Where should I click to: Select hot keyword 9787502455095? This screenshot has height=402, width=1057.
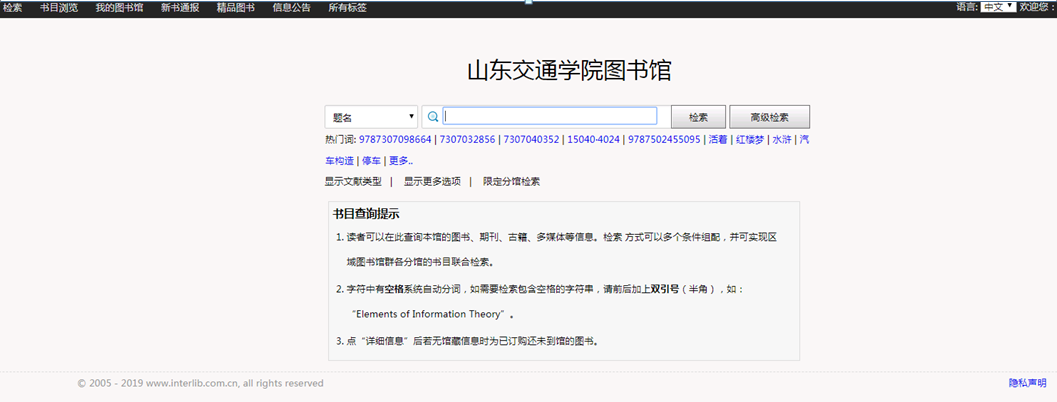click(x=665, y=140)
